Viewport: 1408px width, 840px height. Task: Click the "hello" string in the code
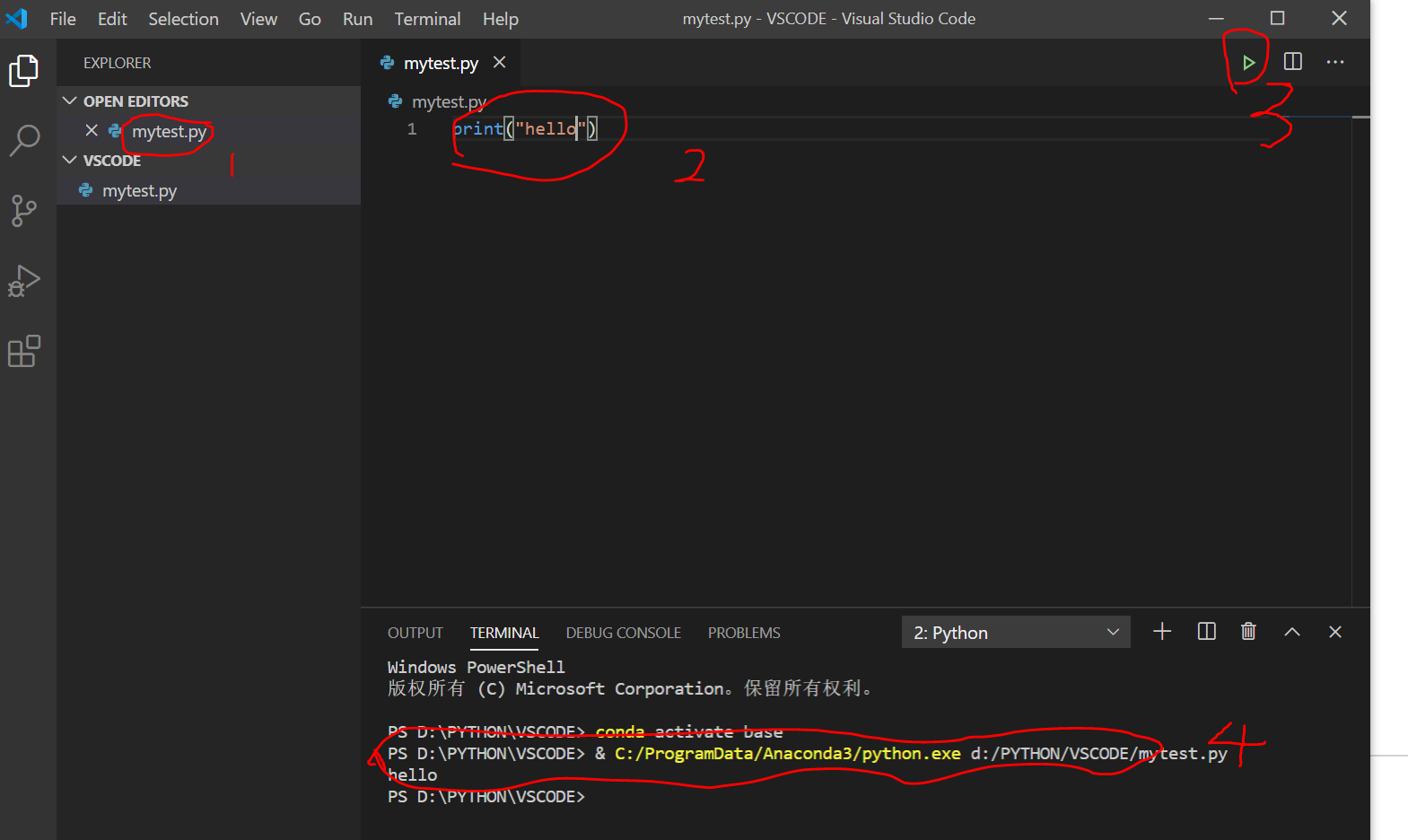(550, 128)
